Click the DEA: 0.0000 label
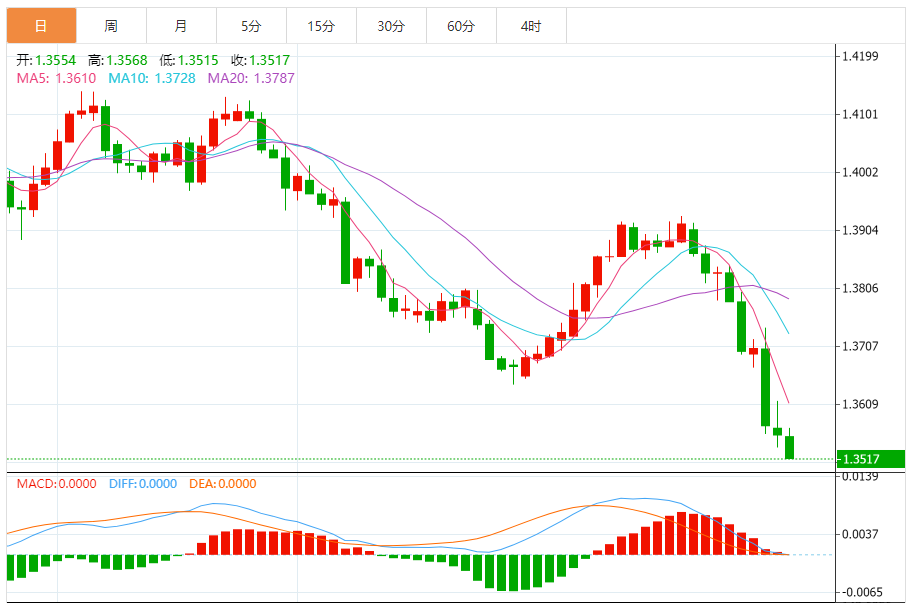Screen dimensions: 913x603 point(221,484)
